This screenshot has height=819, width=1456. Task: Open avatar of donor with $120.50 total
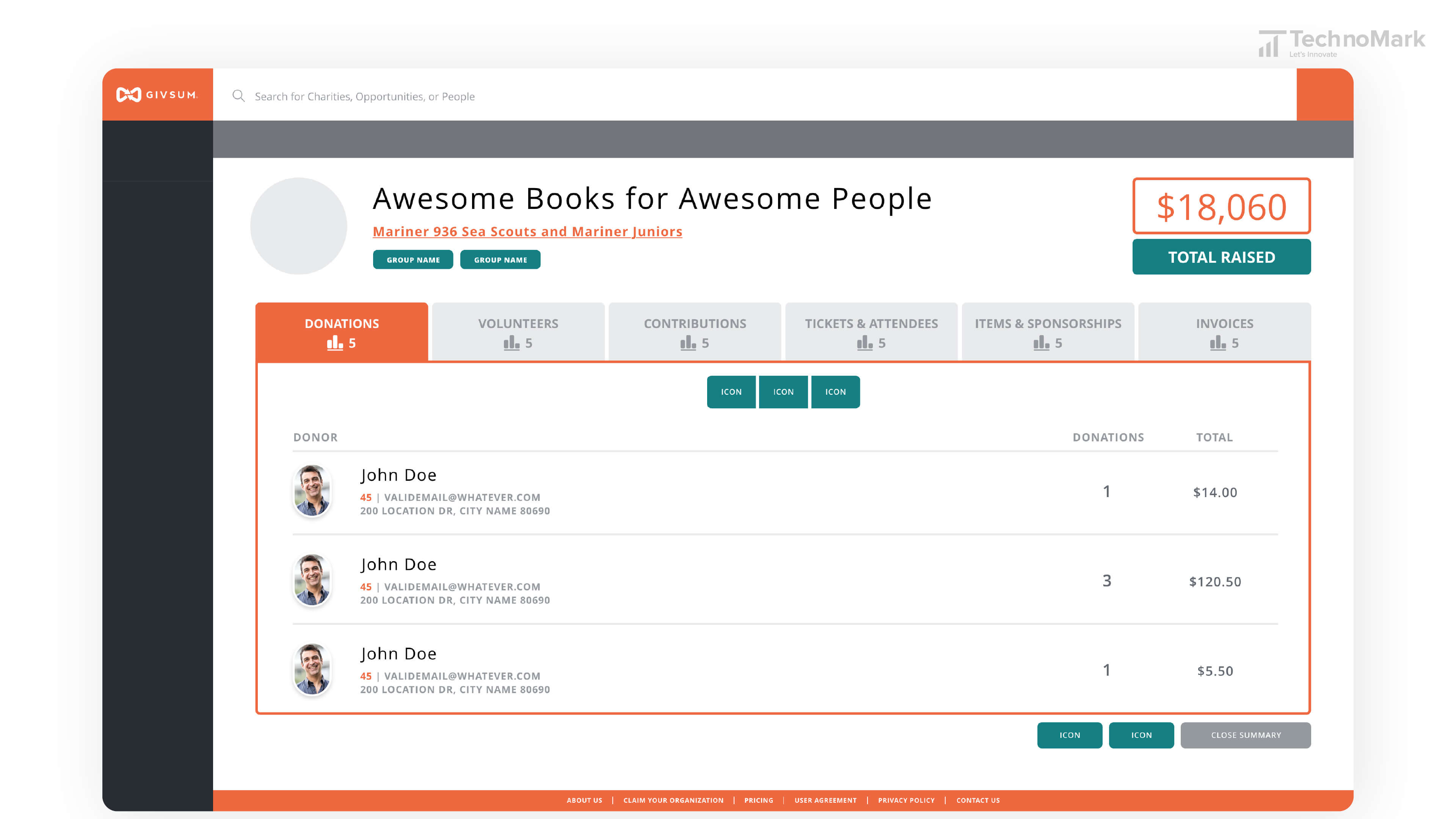(312, 580)
